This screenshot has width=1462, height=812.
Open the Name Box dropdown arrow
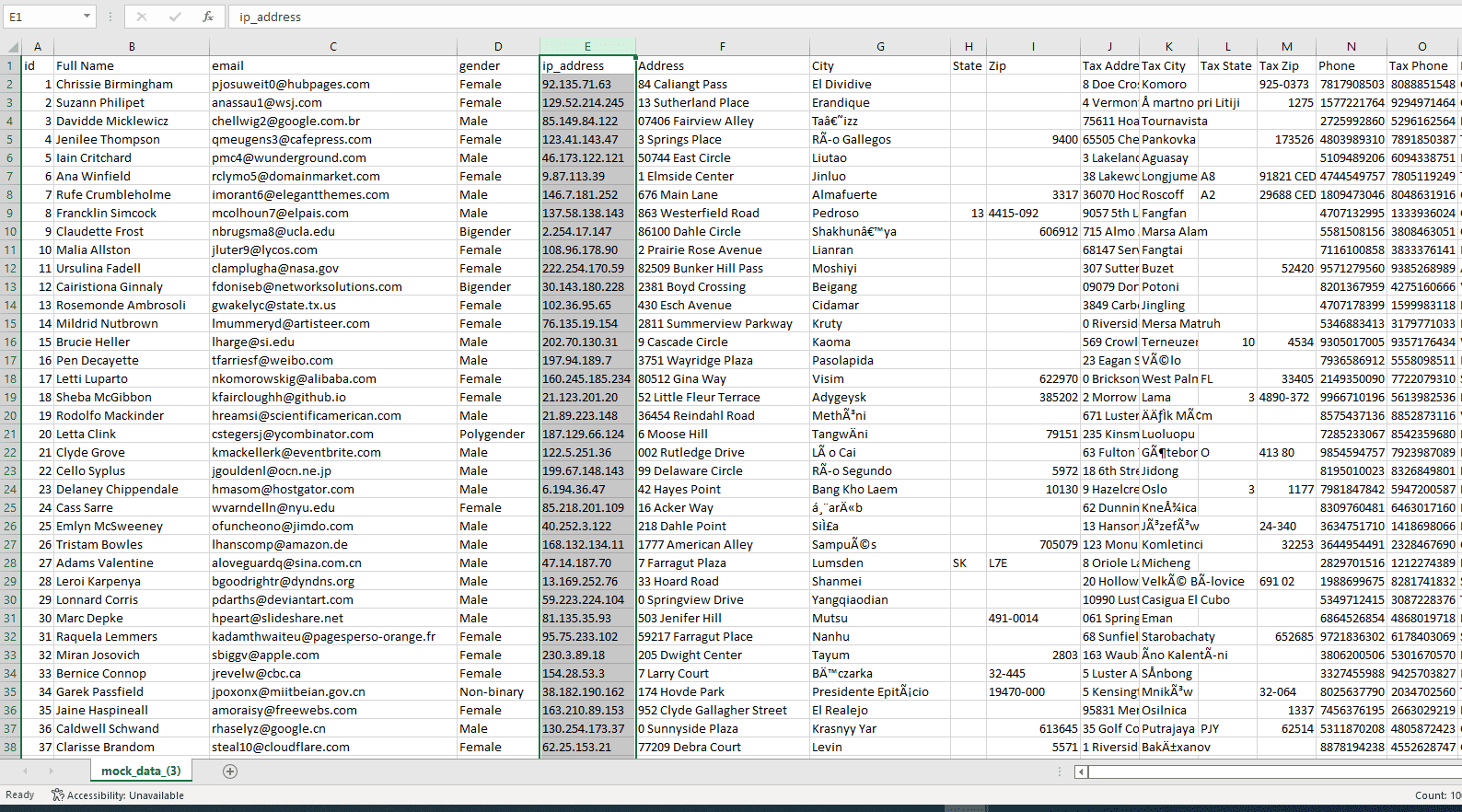87,17
